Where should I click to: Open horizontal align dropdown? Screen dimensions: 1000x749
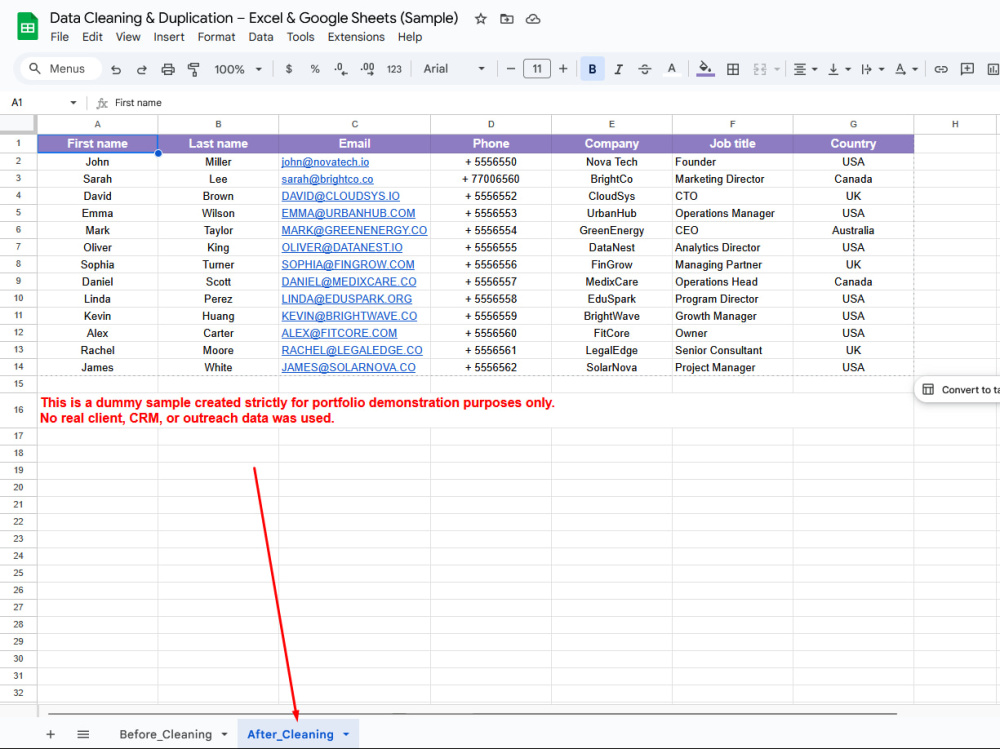tap(805, 69)
